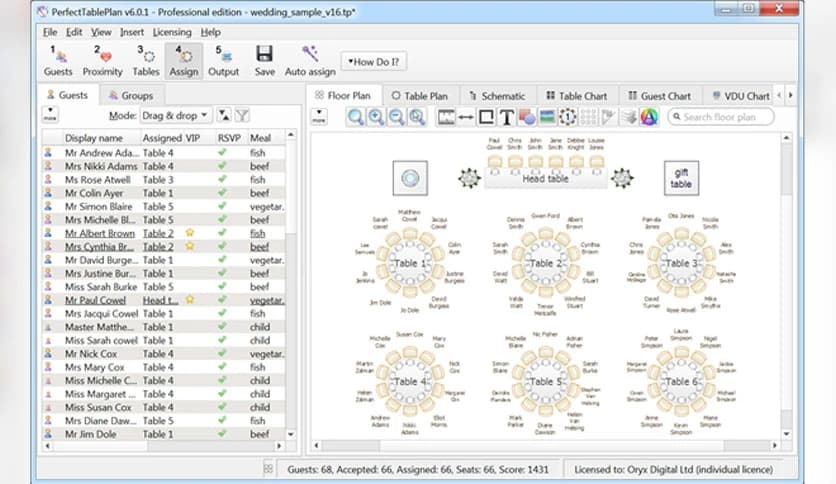Viewport: 836px width, 484px height.
Task: Zoom to fit floor plan icon
Action: pos(417,117)
